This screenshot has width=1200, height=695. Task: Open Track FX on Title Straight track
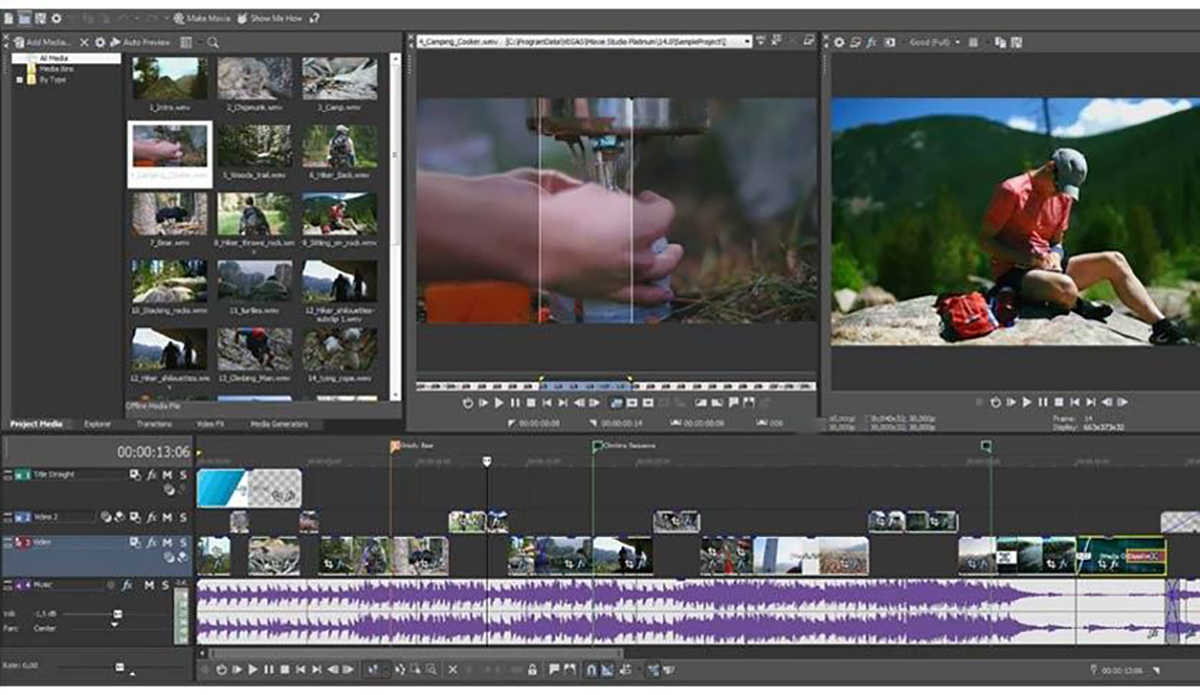pos(152,474)
